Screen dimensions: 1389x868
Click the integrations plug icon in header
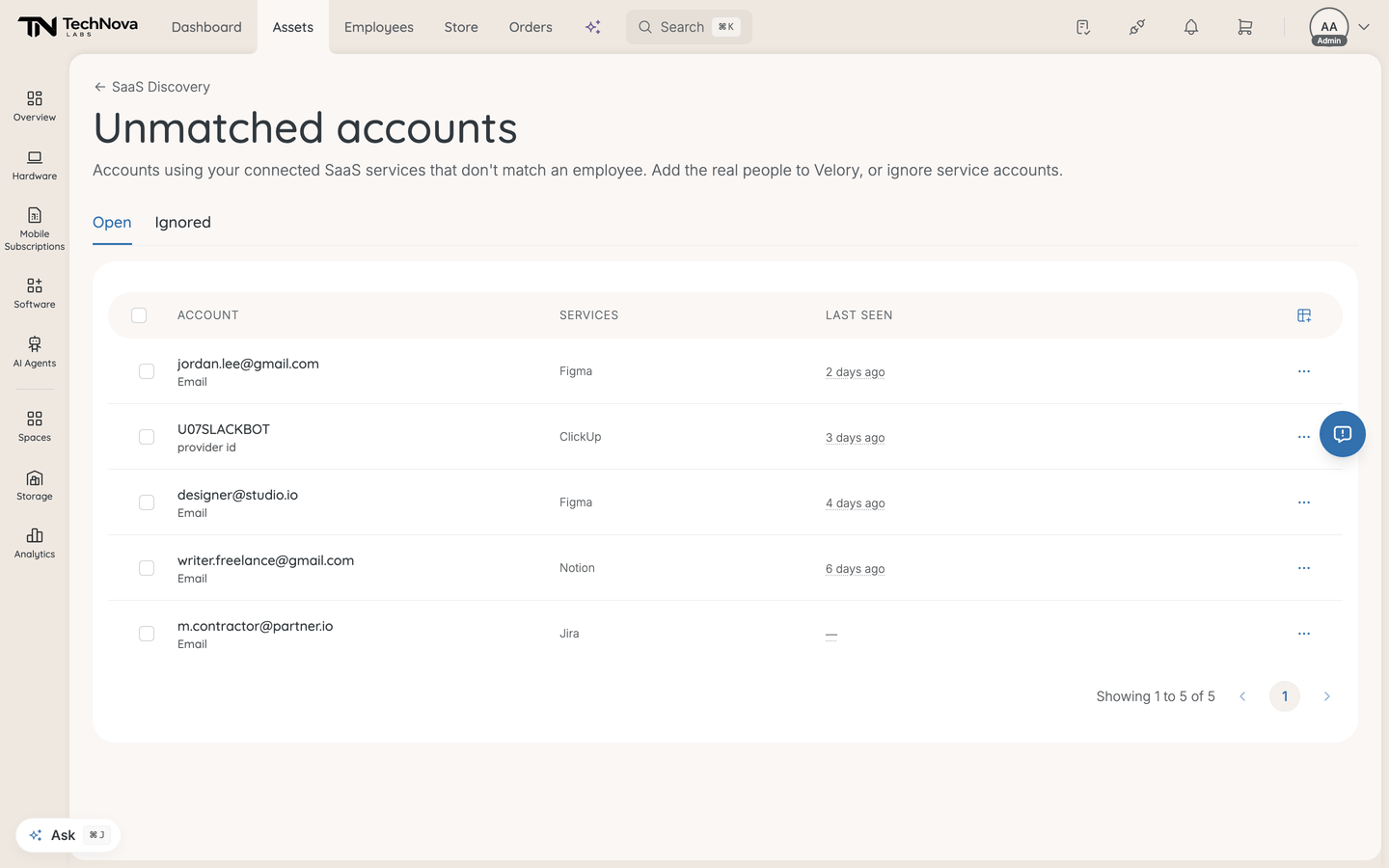click(x=1137, y=27)
